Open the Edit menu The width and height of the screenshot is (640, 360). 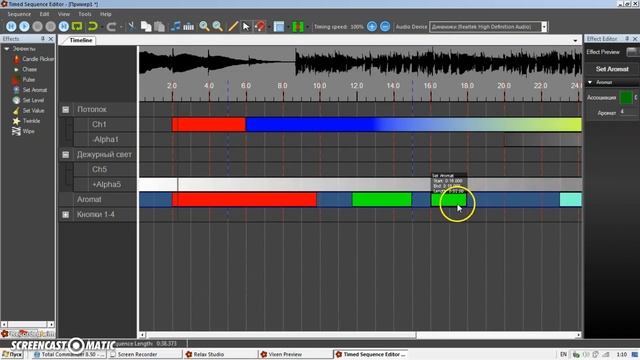pyautogui.click(x=44, y=14)
